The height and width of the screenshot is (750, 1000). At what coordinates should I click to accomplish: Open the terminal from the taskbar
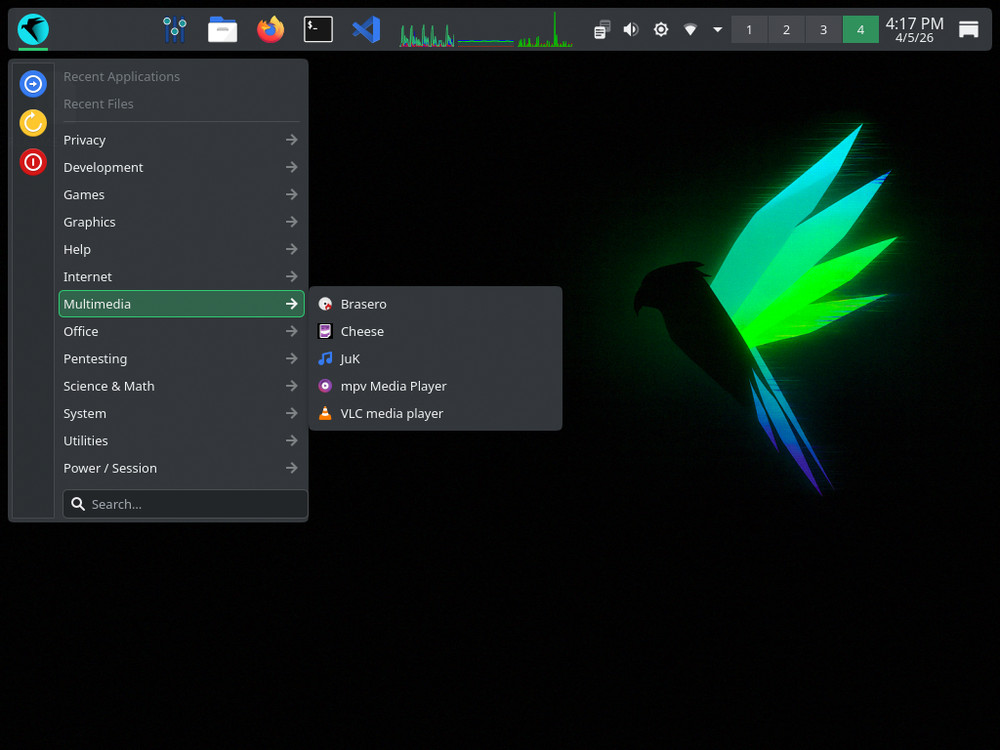[x=318, y=29]
